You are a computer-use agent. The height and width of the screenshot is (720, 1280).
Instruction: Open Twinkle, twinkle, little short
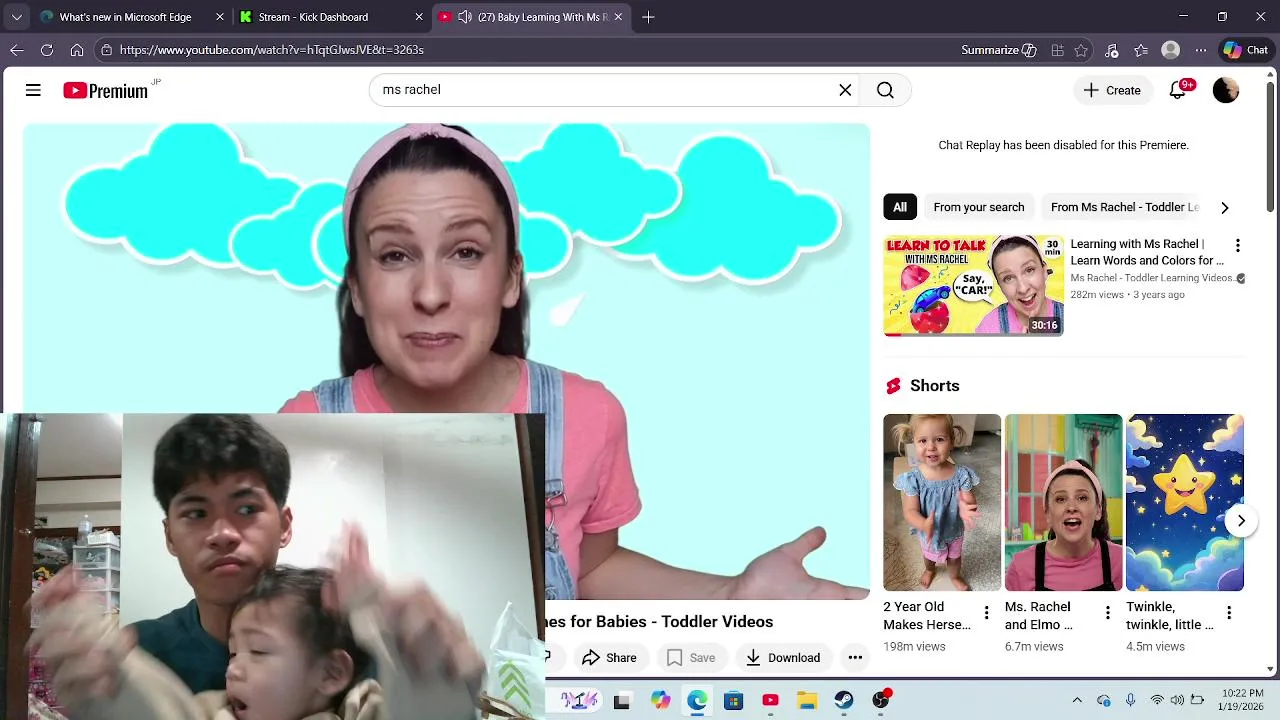click(1185, 502)
